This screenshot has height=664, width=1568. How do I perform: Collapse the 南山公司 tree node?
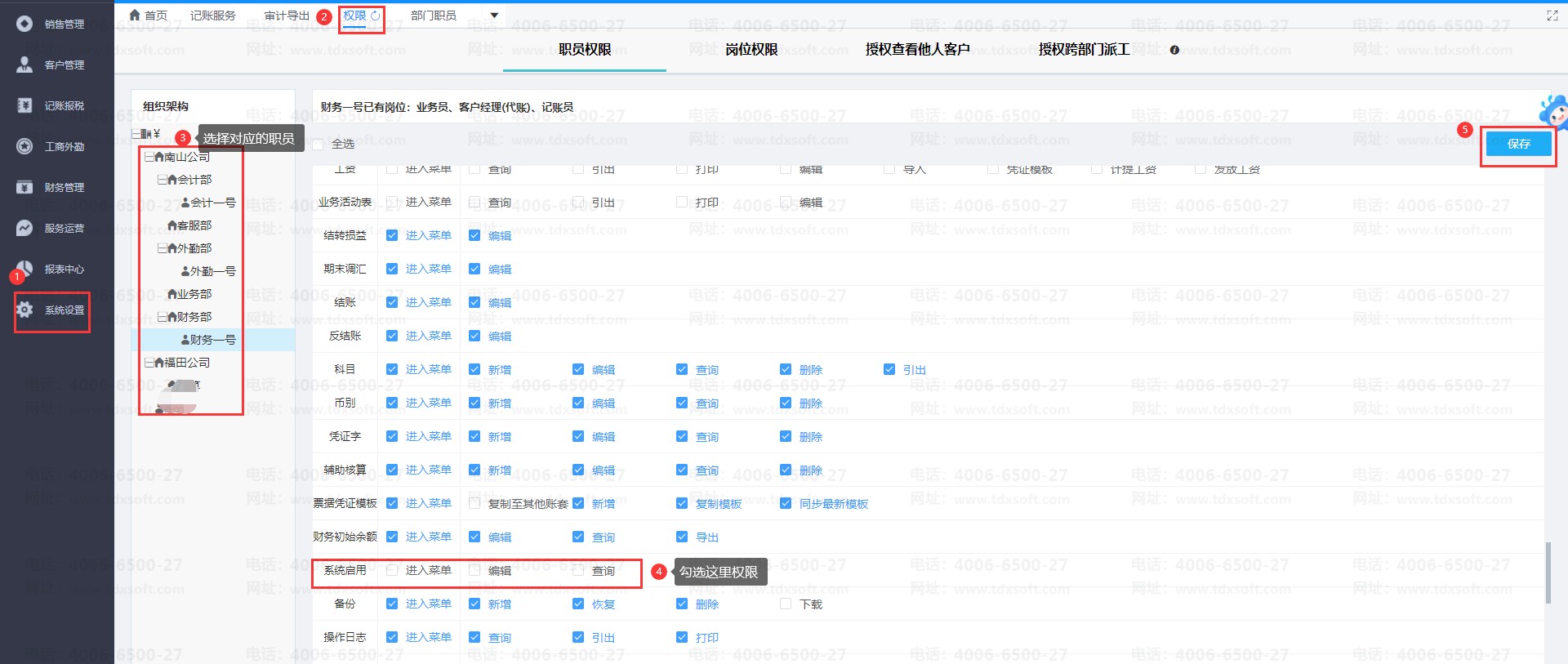[x=149, y=157]
